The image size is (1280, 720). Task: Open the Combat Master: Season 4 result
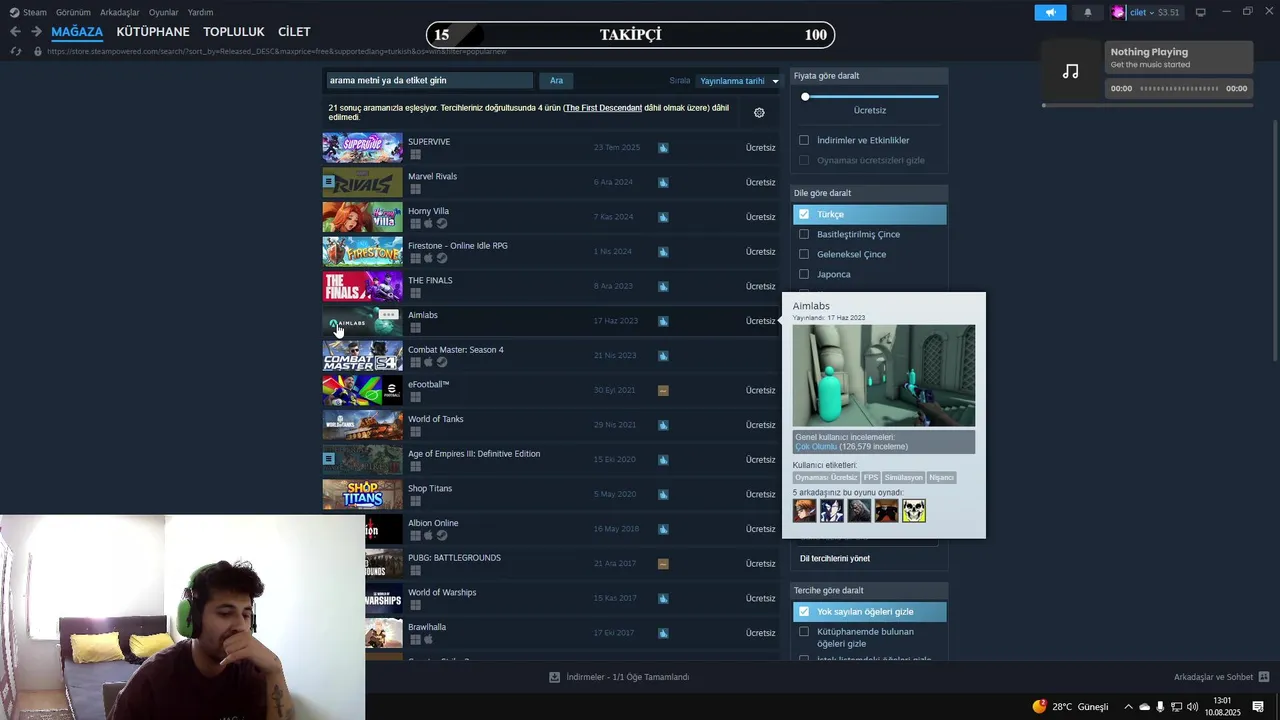click(x=550, y=355)
